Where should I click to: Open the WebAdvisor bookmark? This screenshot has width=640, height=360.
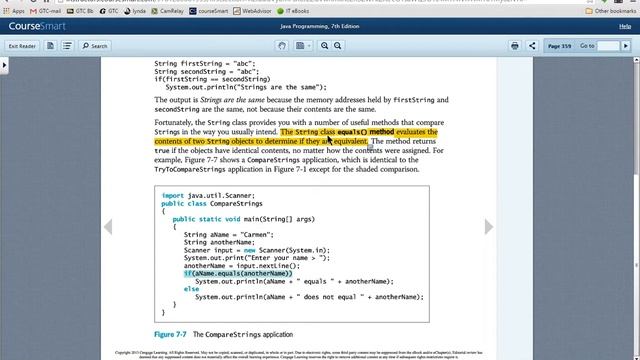pyautogui.click(x=252, y=11)
